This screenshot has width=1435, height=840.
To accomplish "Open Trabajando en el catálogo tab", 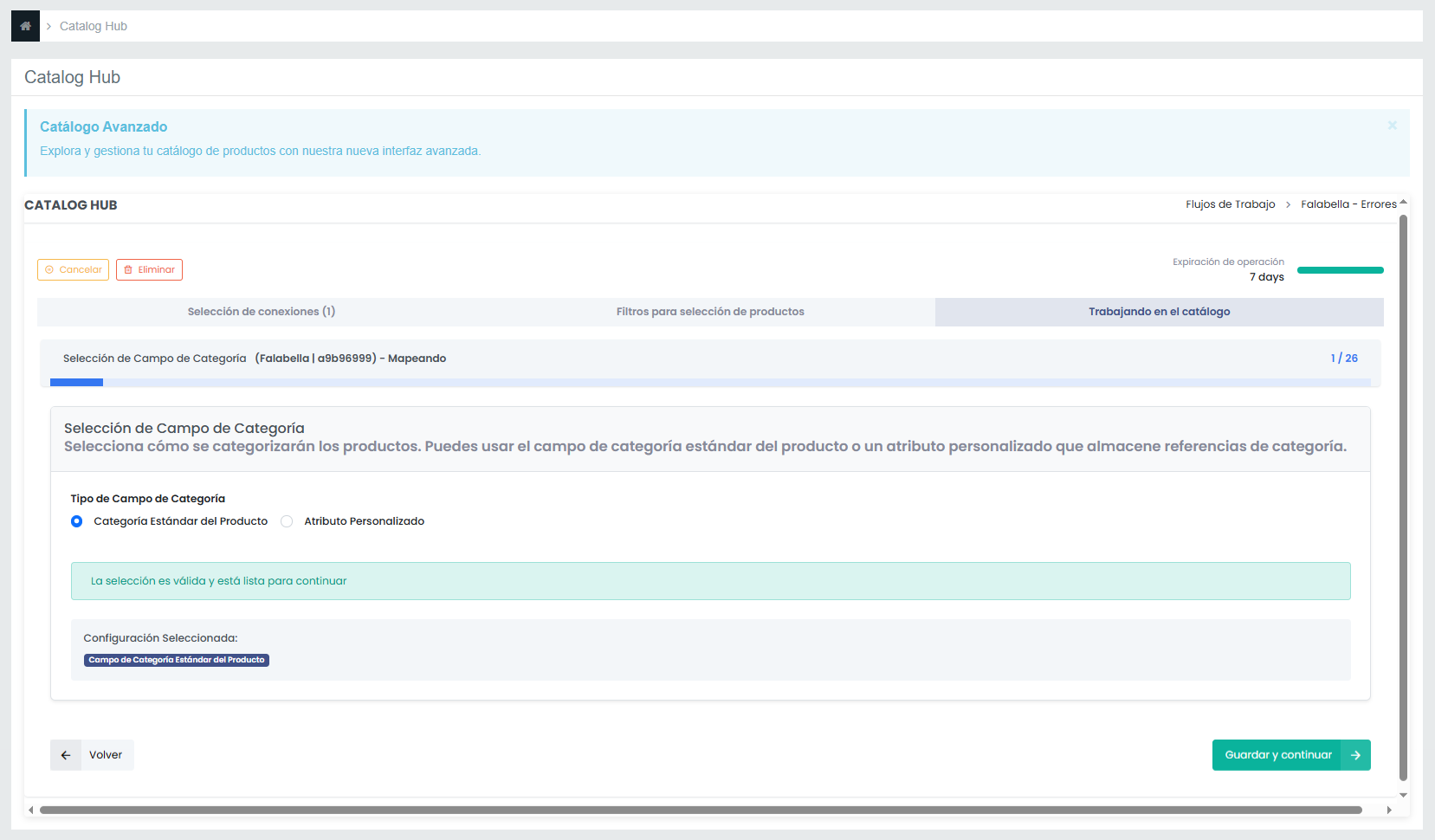I will coord(1159,312).
